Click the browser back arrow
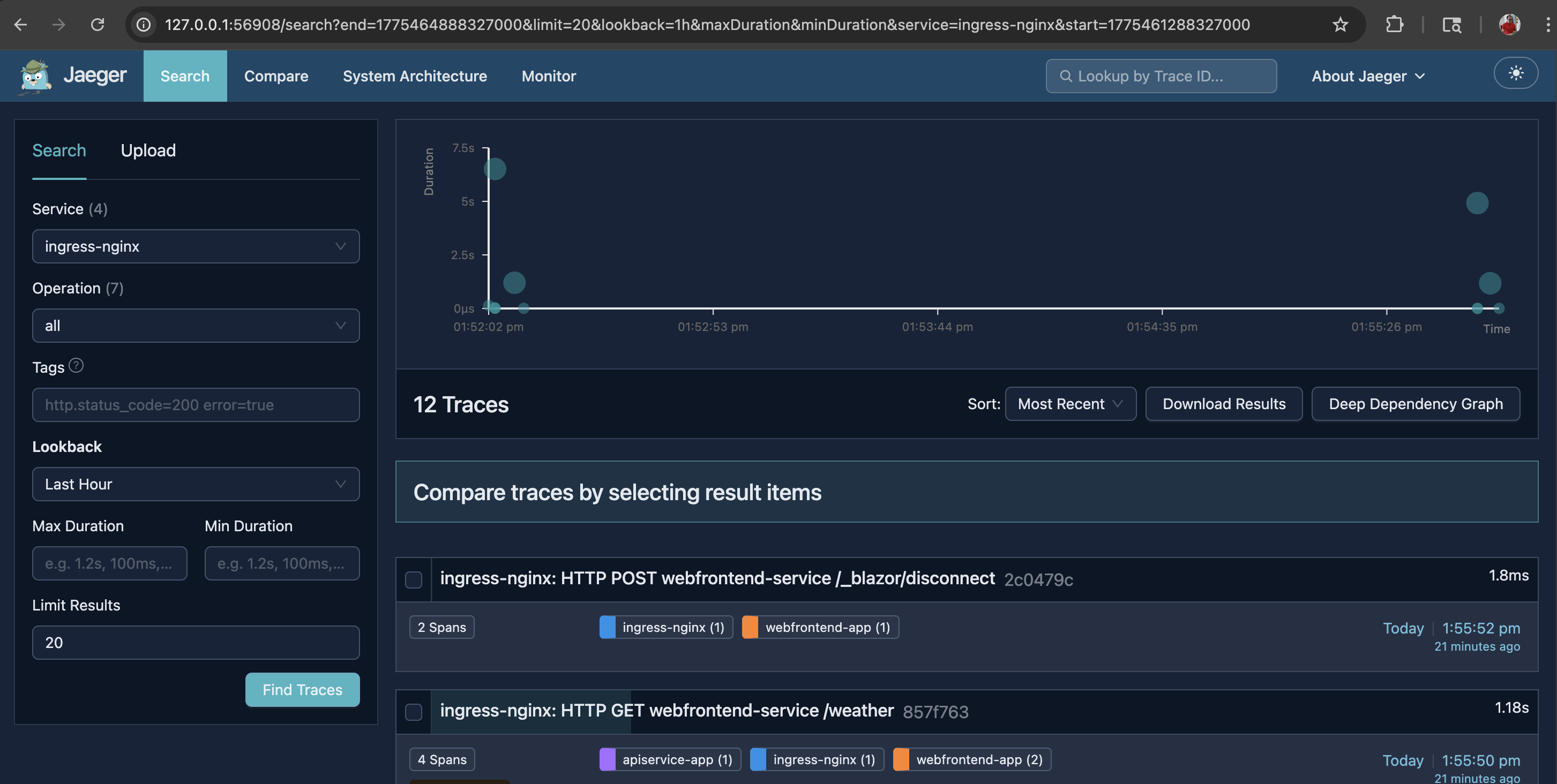The height and width of the screenshot is (784, 1557). point(20,25)
